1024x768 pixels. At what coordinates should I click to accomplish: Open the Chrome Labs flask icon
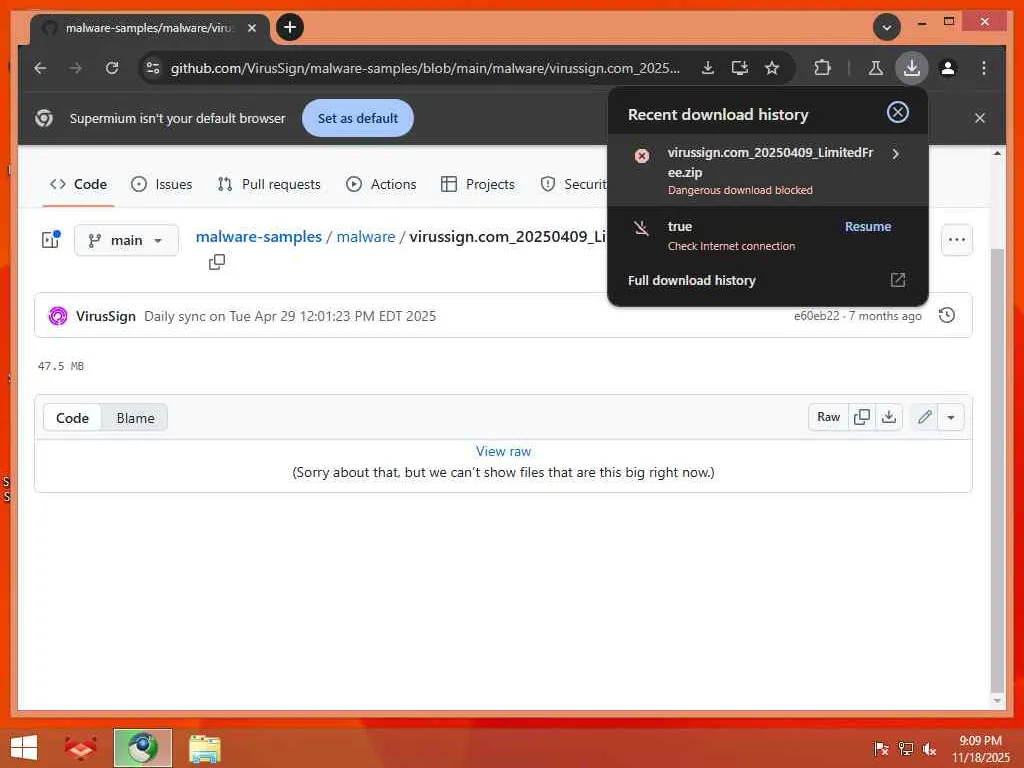tap(875, 68)
